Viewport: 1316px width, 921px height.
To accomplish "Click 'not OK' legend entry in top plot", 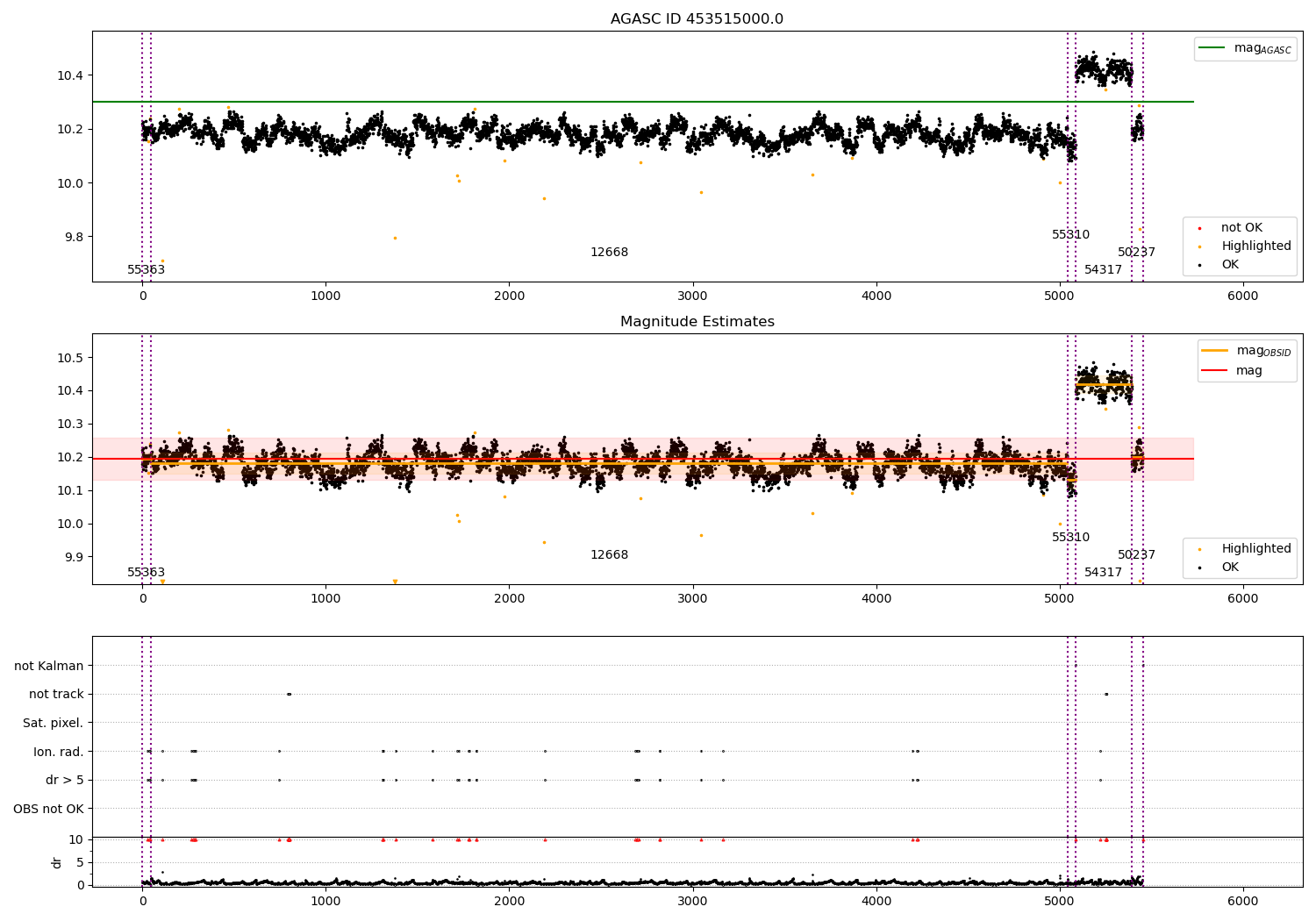I will pyautogui.click(x=1241, y=228).
